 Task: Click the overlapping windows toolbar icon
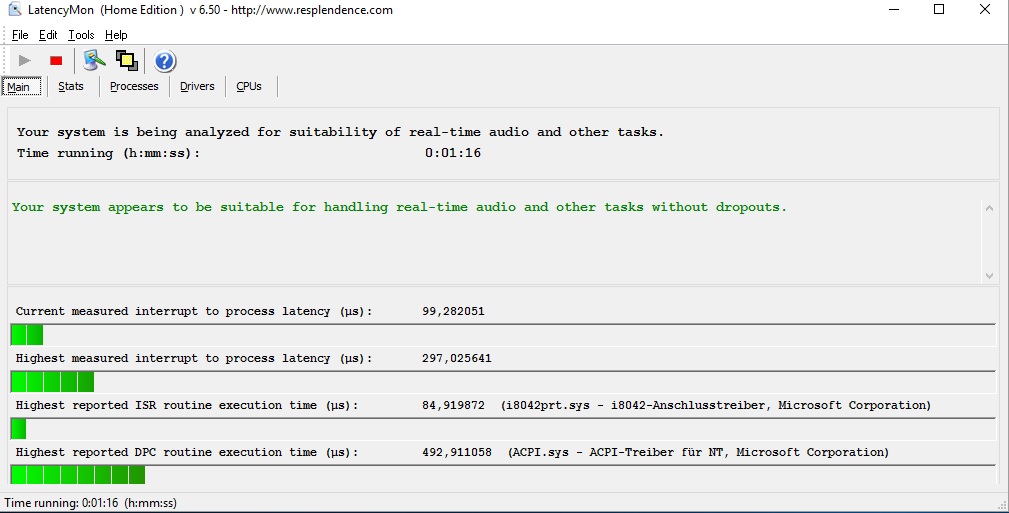click(127, 61)
